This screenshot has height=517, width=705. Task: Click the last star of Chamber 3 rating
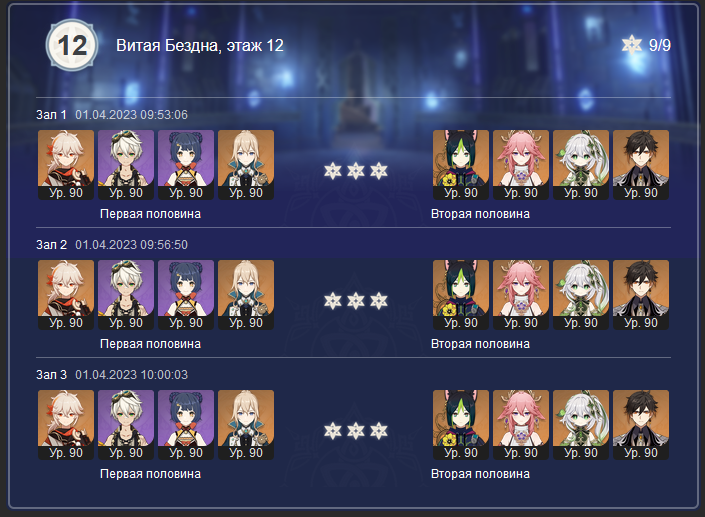point(379,431)
